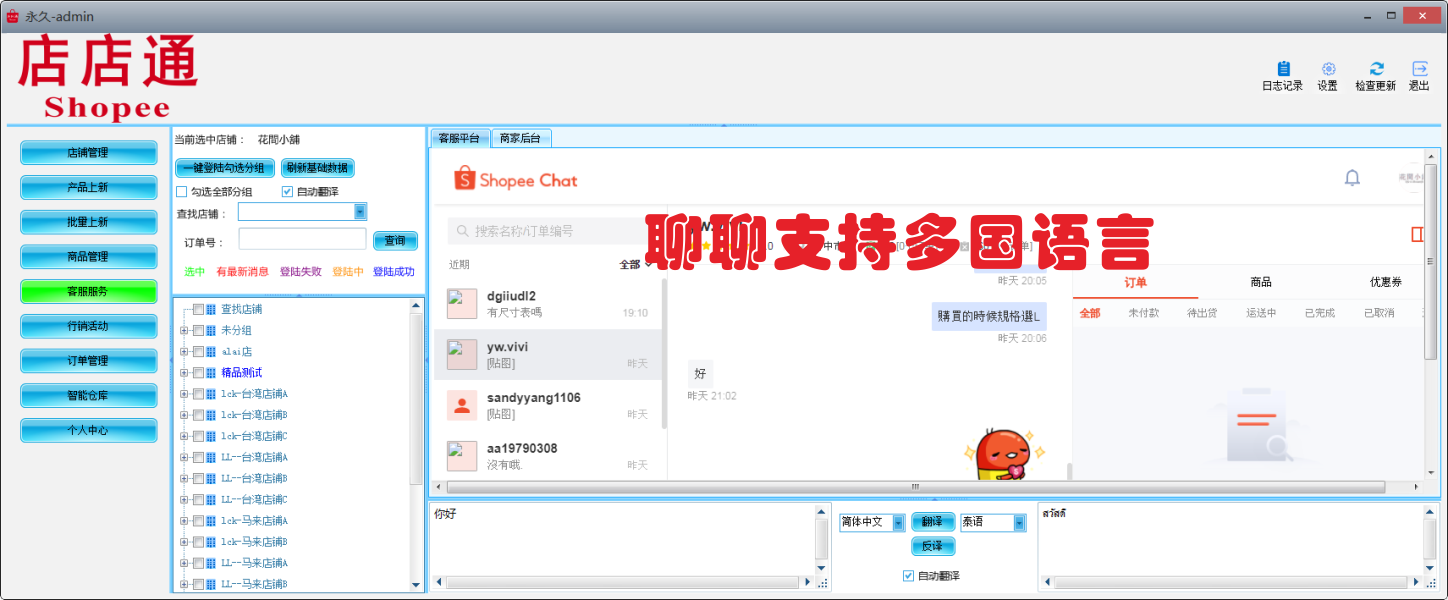Open the 设置 settings gear icon
Viewport: 1448px width, 600px height.
1328,68
